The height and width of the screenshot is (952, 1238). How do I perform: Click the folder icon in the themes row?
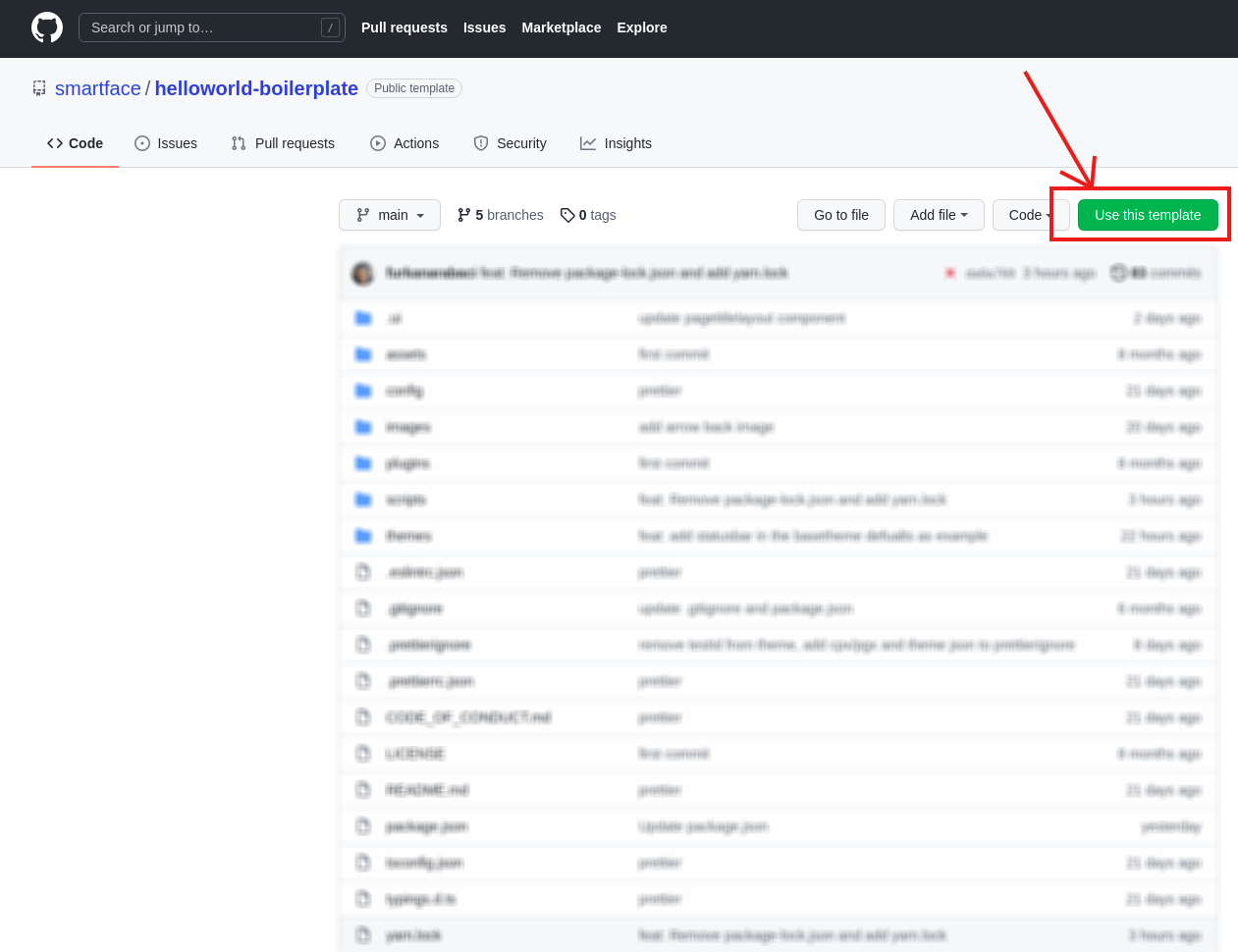[363, 536]
